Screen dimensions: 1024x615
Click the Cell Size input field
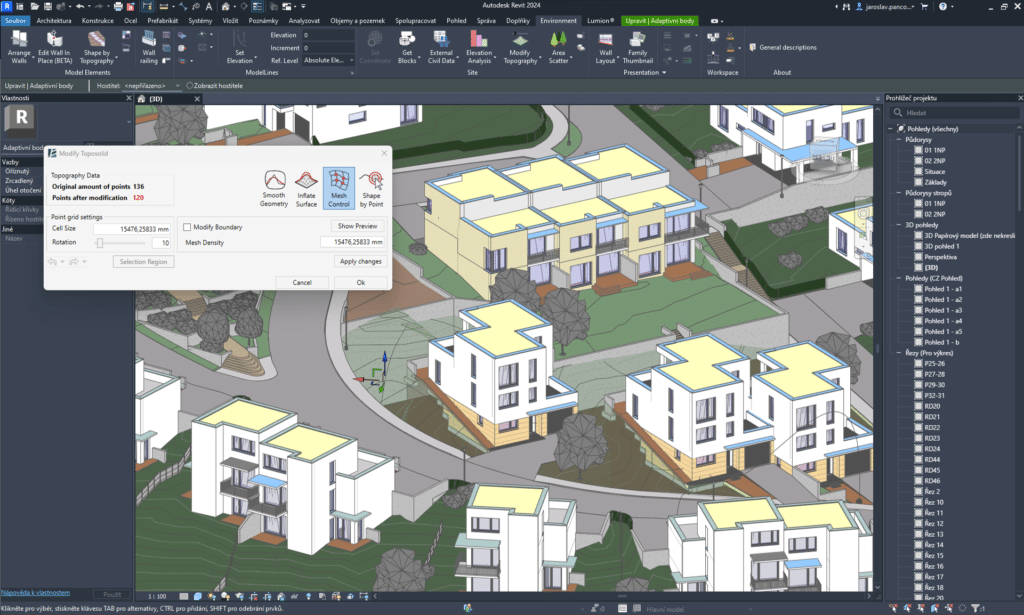tap(132, 229)
